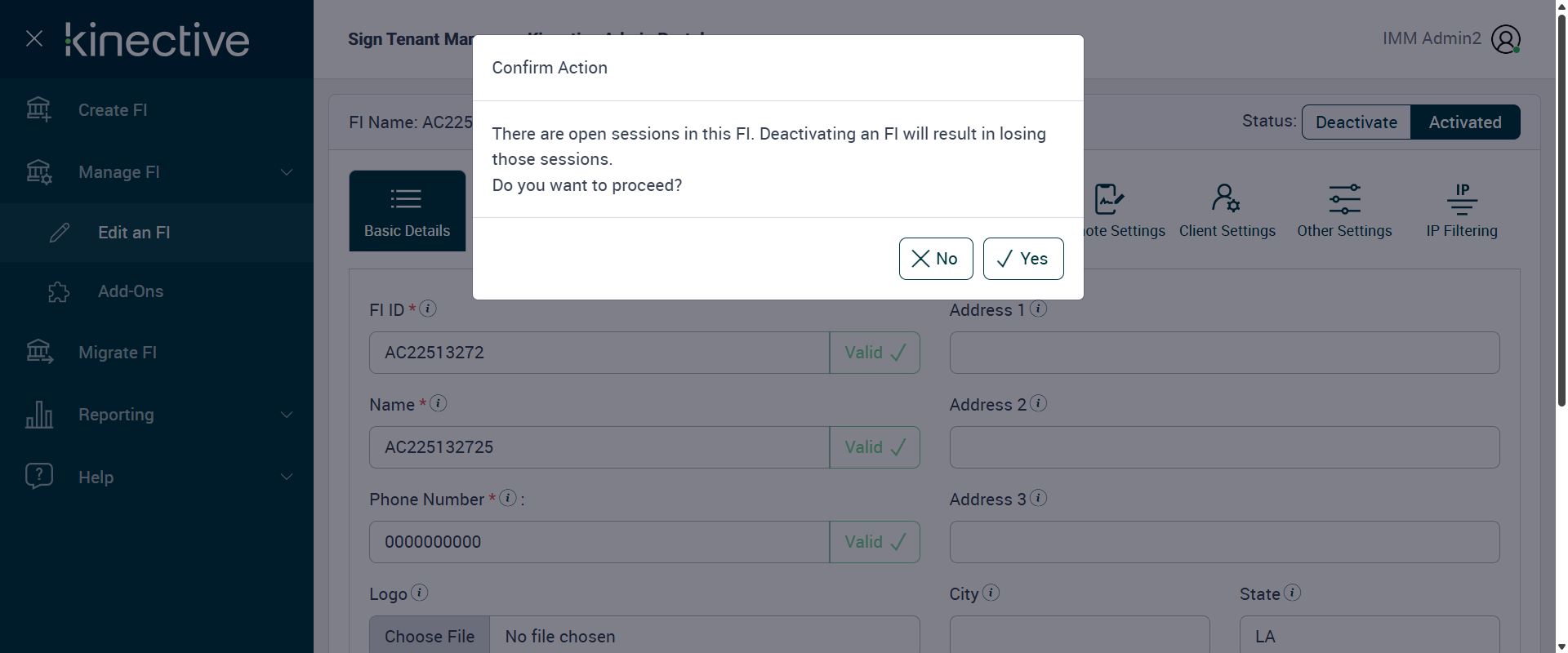
Task: Expand the Manage FI menu chevron
Action: [287, 172]
